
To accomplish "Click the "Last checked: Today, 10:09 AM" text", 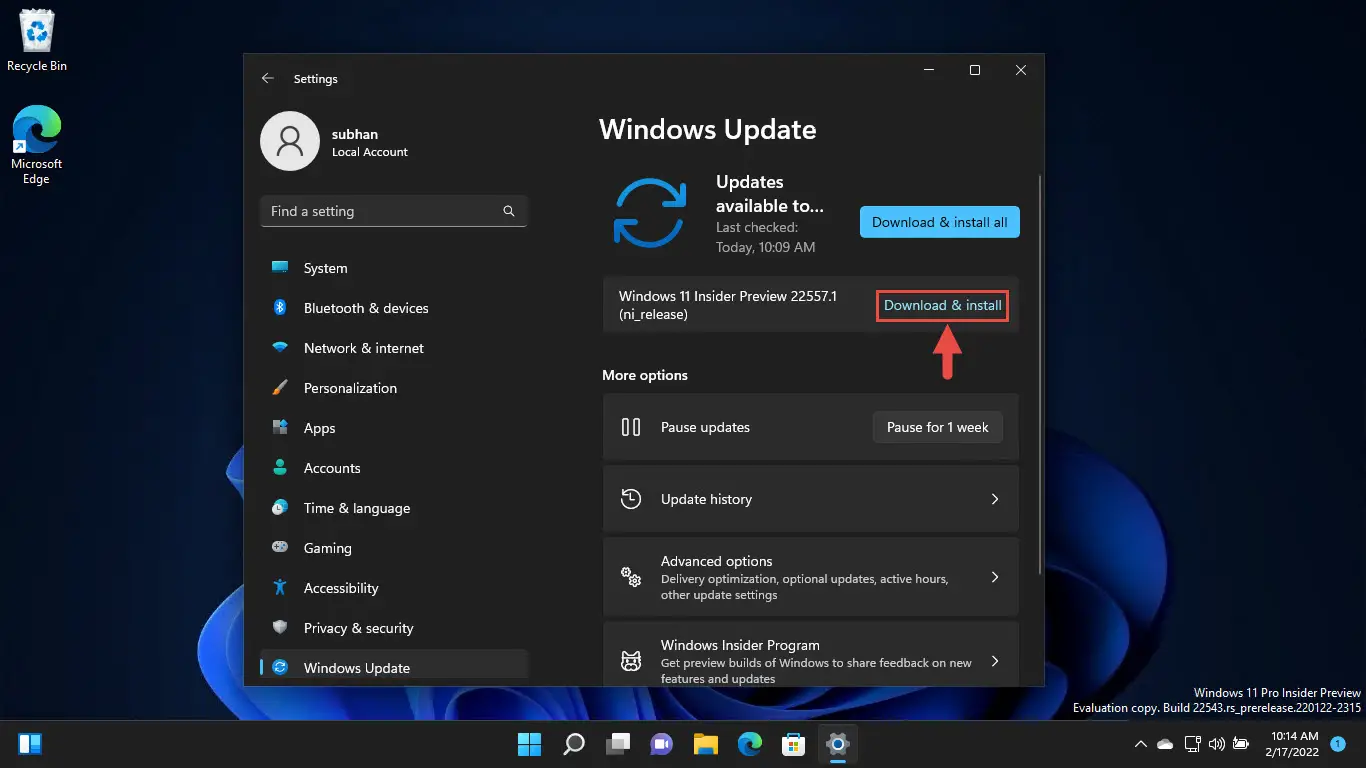I will point(766,237).
